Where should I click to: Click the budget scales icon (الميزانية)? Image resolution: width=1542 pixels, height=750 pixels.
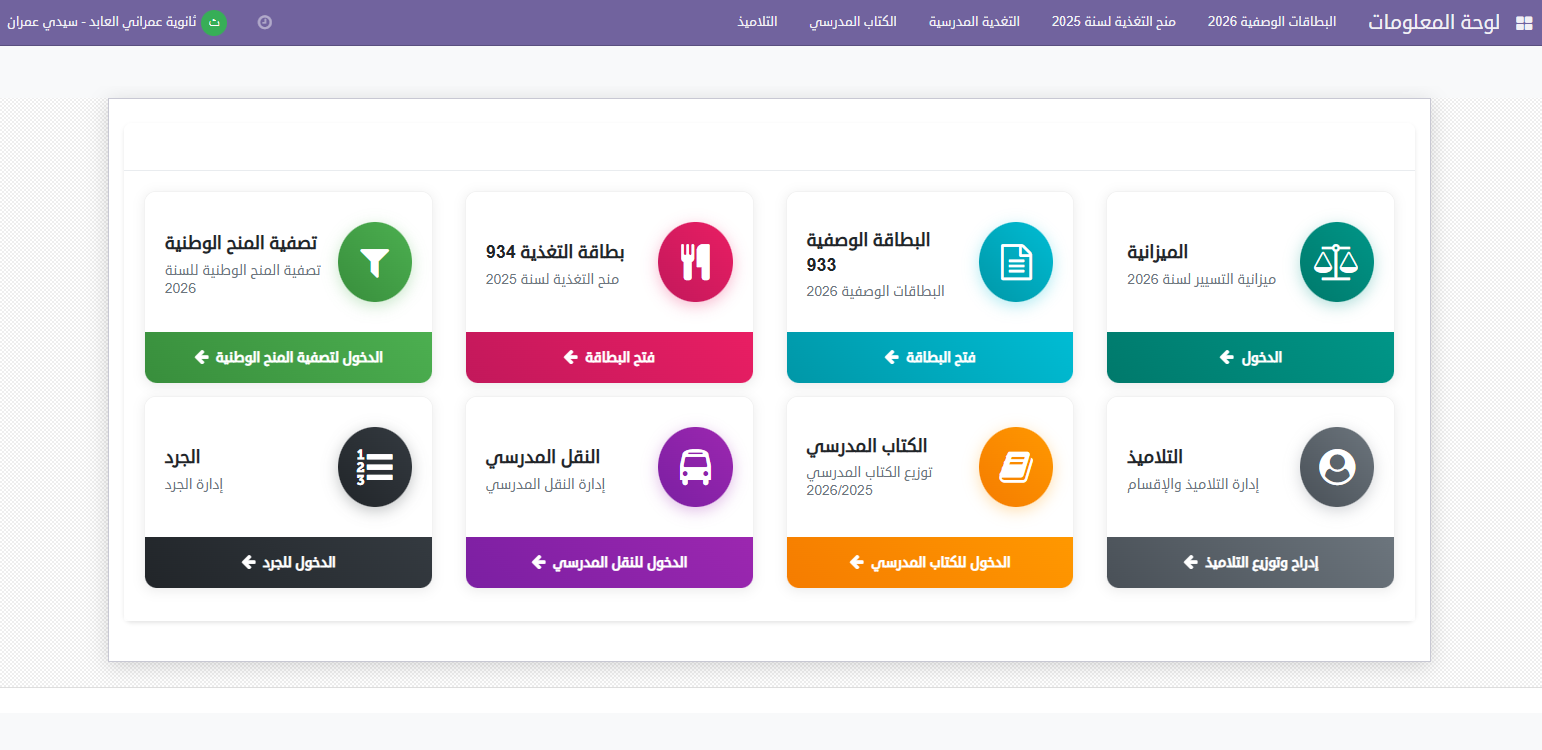pyautogui.click(x=1336, y=262)
